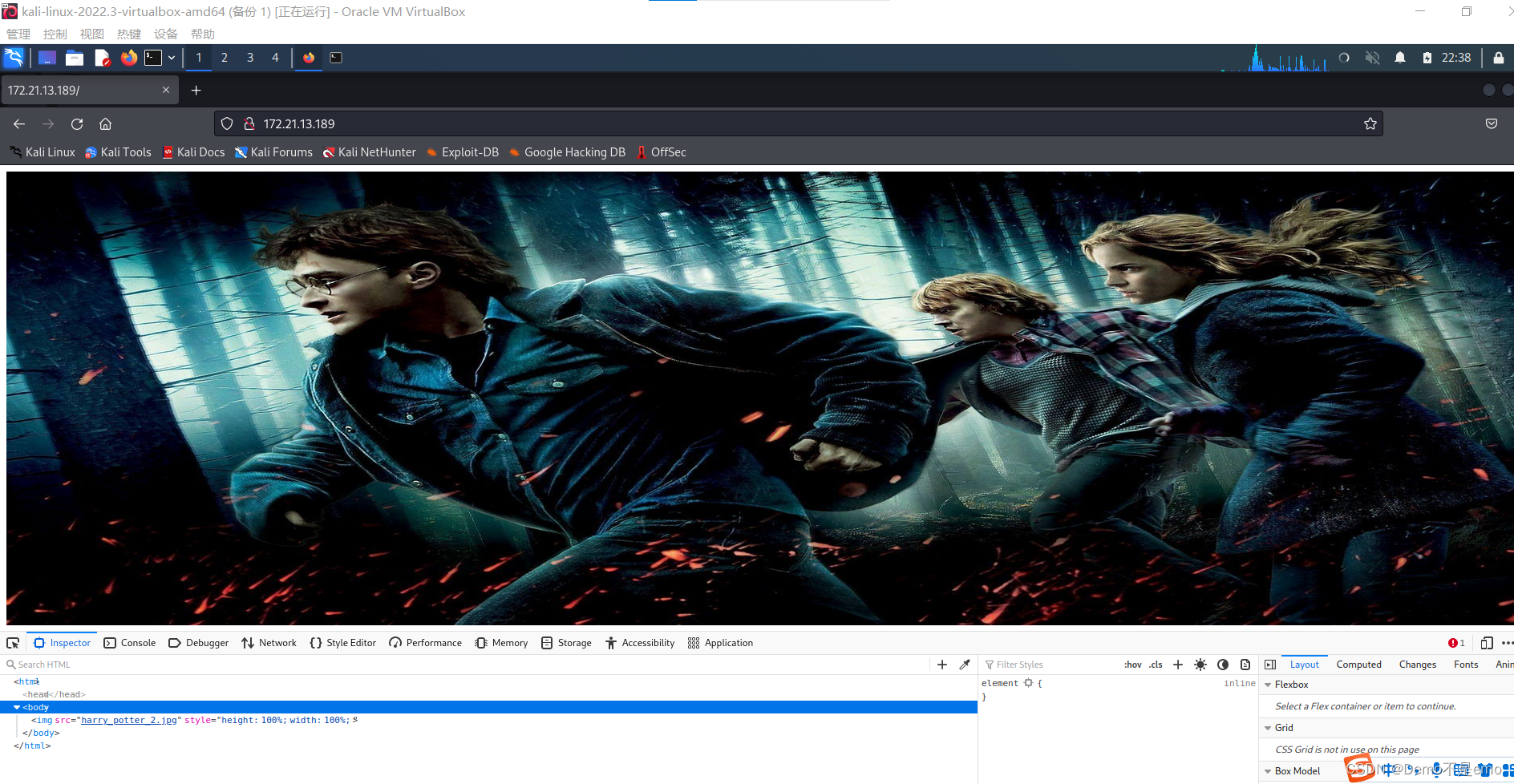The height and width of the screenshot is (784, 1514).
Task: Switch to the Style Editor tab
Action: click(x=342, y=643)
